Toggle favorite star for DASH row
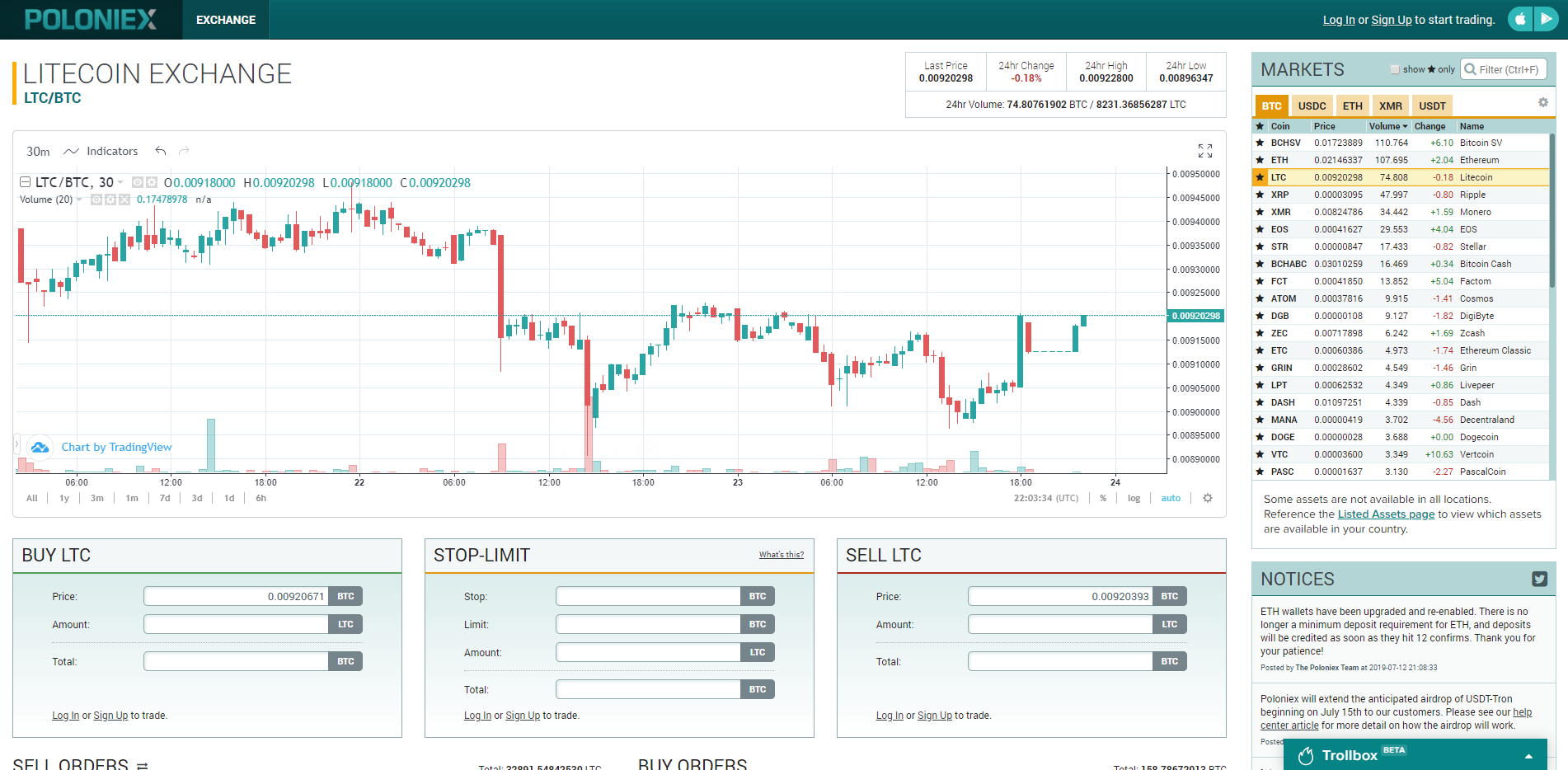This screenshot has height=770, width=1568. [1260, 402]
